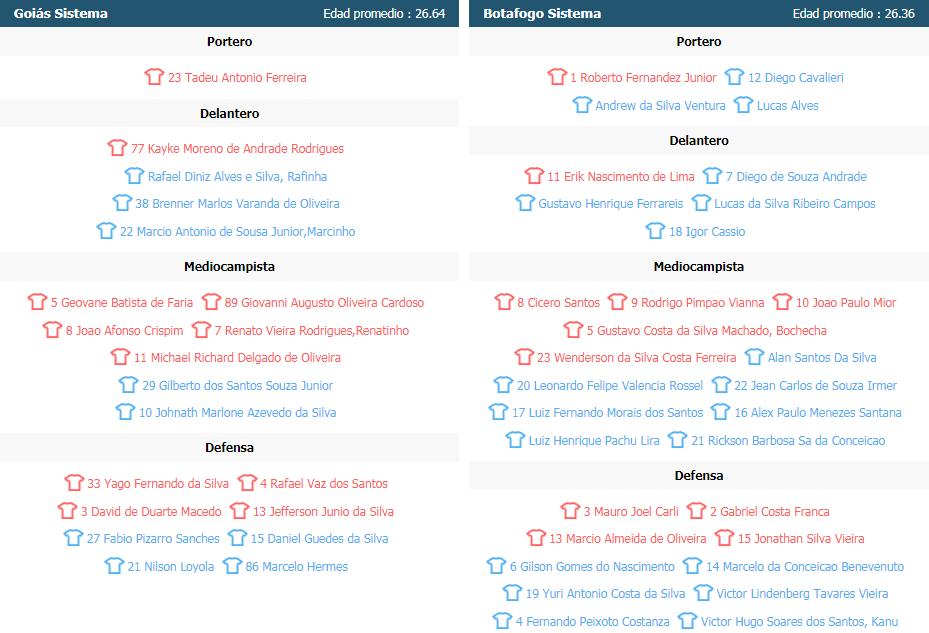Viewport: 929px width, 633px height.
Task: Click the red jersey icon for Renato Vieira Rodrigues
Action: pyautogui.click(x=201, y=330)
